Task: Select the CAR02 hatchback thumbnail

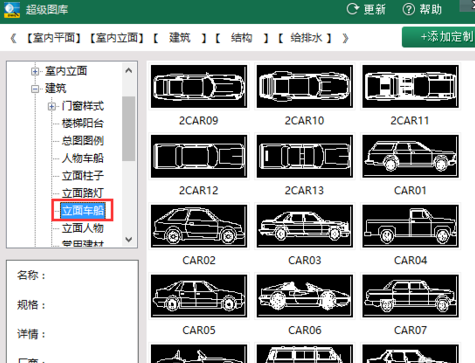Action: point(199,226)
